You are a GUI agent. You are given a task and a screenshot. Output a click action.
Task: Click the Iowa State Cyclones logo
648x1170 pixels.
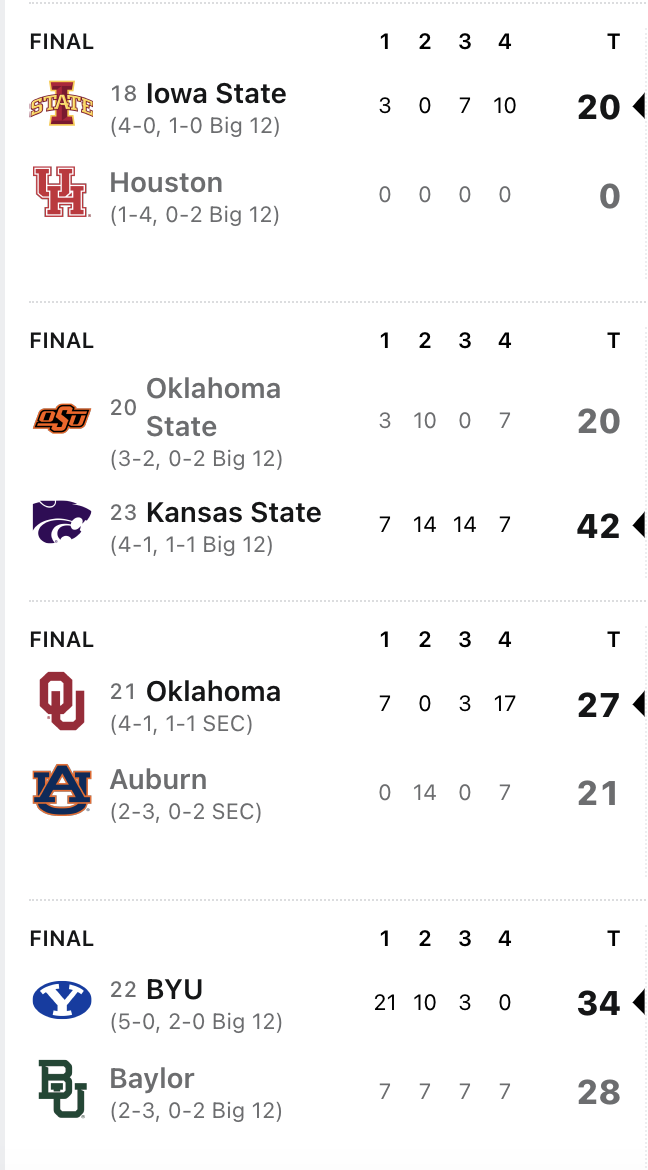click(x=61, y=103)
